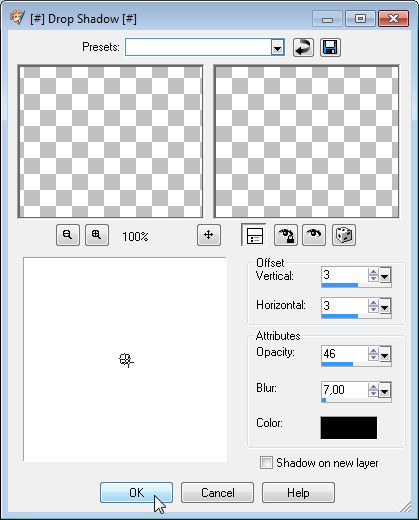Zoom out the preview with minus magnifier

(x=68, y=235)
